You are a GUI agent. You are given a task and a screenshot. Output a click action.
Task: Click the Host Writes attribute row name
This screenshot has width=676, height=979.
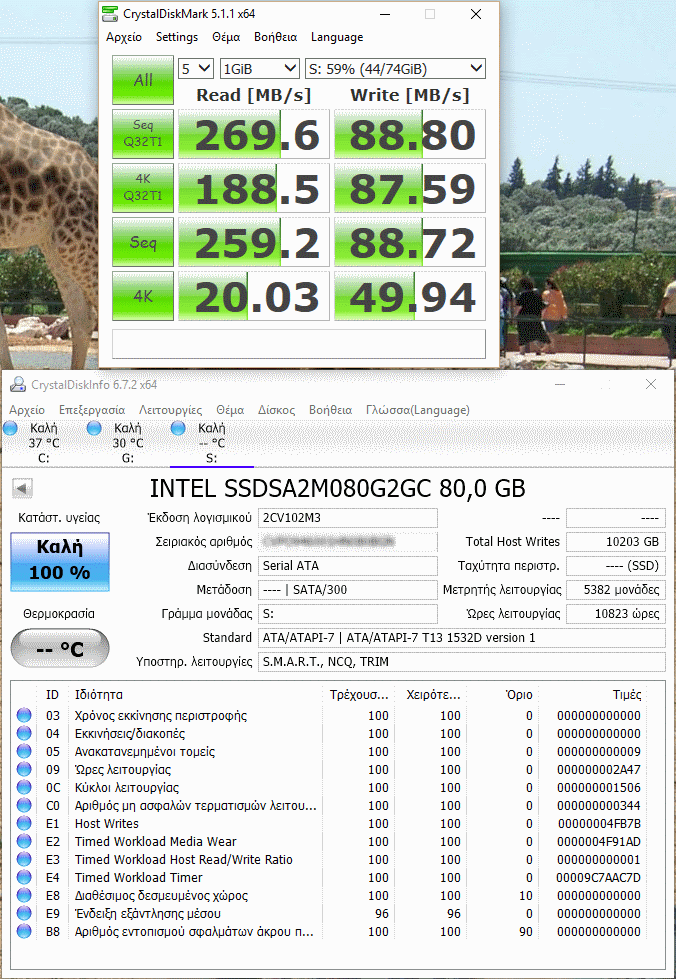(x=107, y=824)
